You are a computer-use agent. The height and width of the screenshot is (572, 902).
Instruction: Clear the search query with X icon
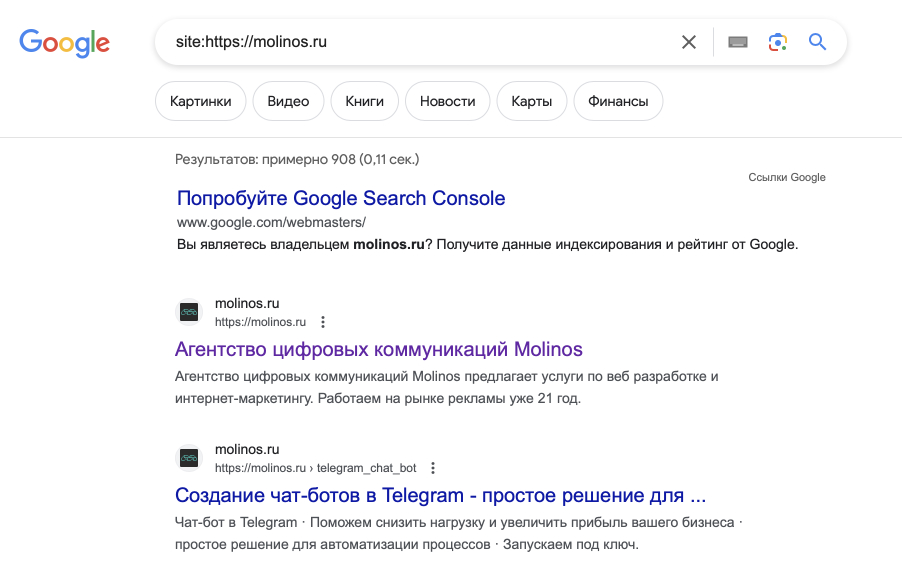pos(689,42)
